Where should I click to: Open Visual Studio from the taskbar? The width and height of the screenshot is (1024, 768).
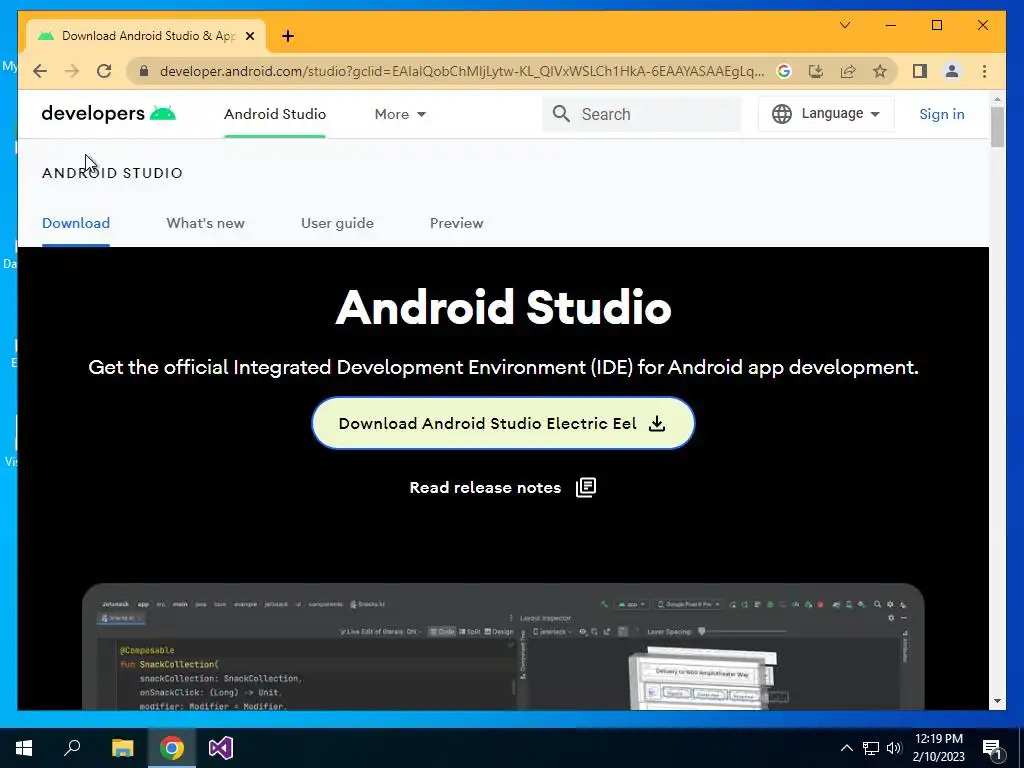pyautogui.click(x=221, y=748)
